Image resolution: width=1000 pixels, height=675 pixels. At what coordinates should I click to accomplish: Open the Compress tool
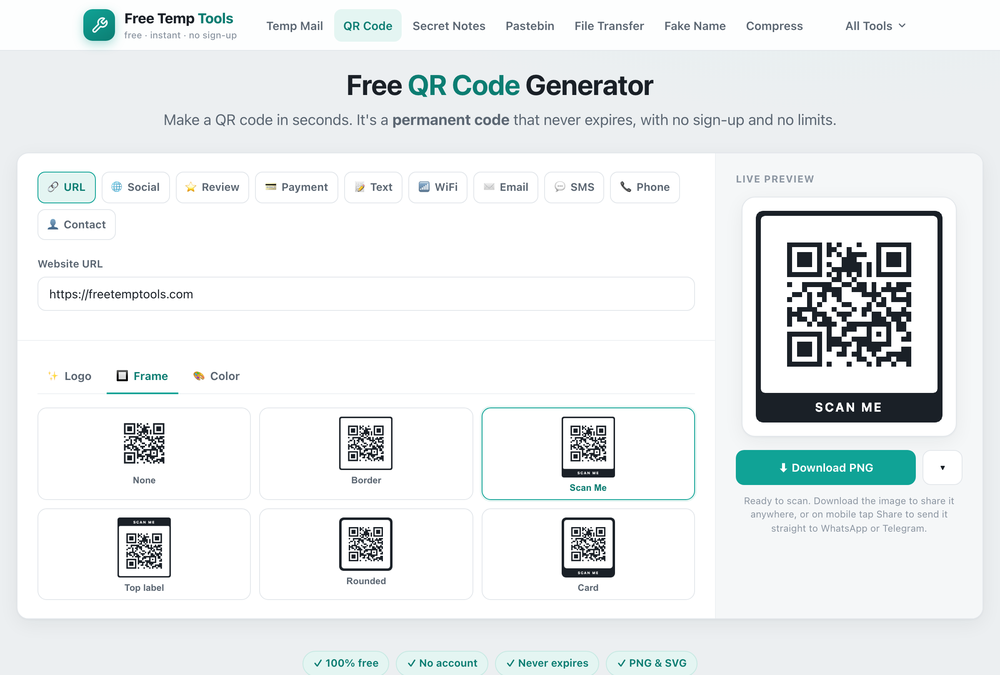click(x=774, y=26)
